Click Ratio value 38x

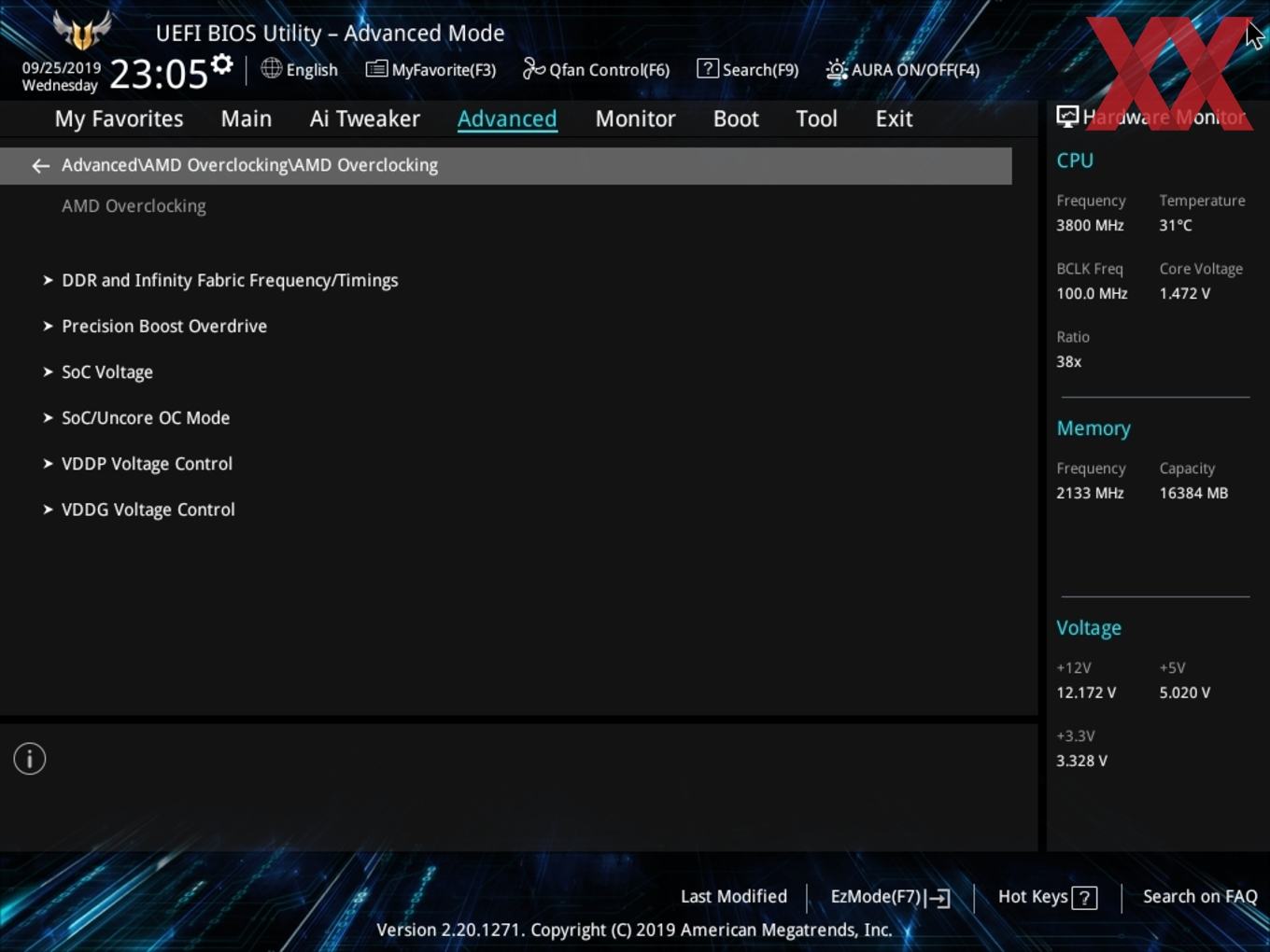pyautogui.click(x=1068, y=361)
